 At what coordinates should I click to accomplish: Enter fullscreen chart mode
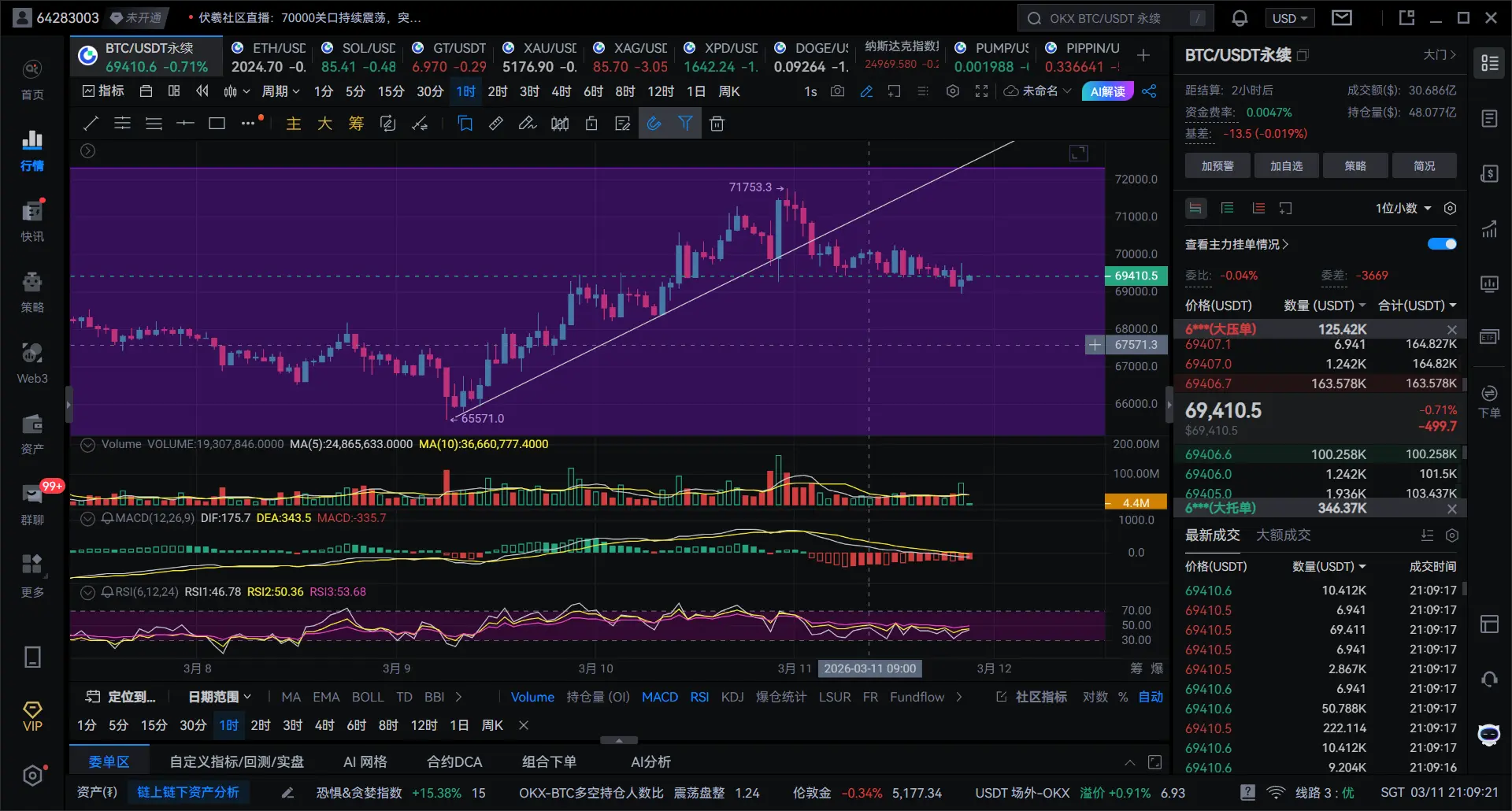click(981, 91)
